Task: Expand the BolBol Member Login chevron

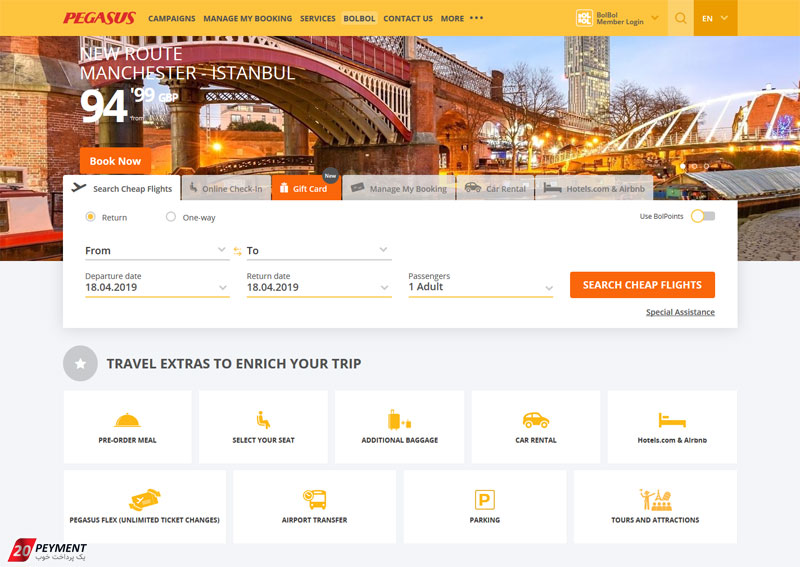Action: [655, 18]
